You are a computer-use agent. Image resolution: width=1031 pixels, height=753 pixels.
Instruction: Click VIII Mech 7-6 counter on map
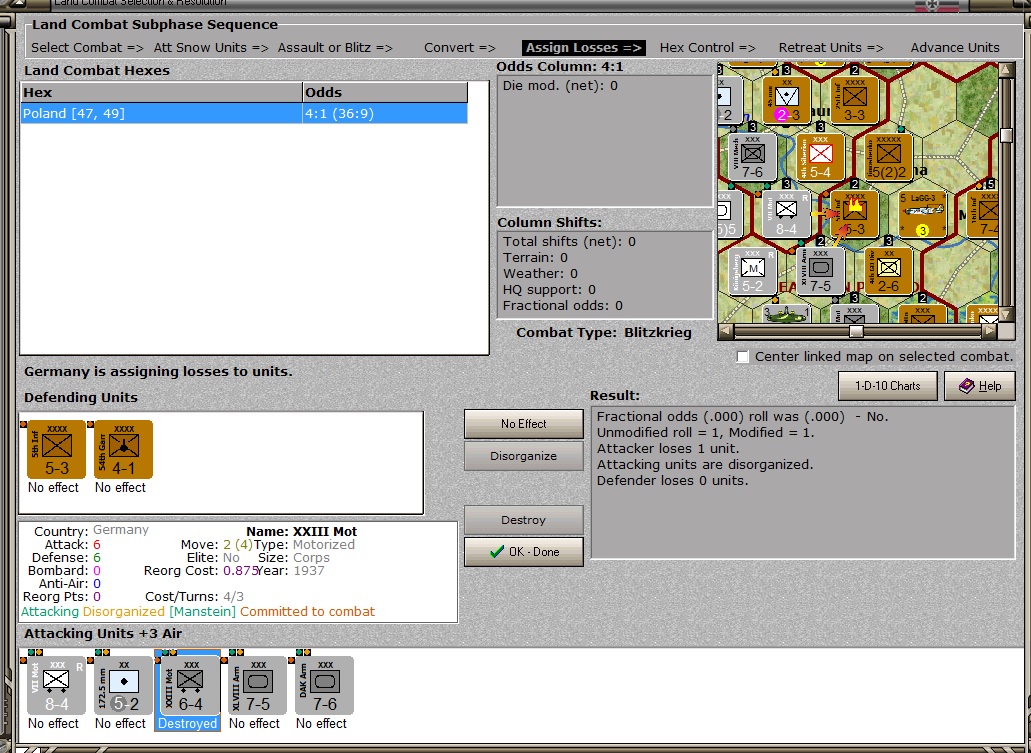click(x=752, y=158)
